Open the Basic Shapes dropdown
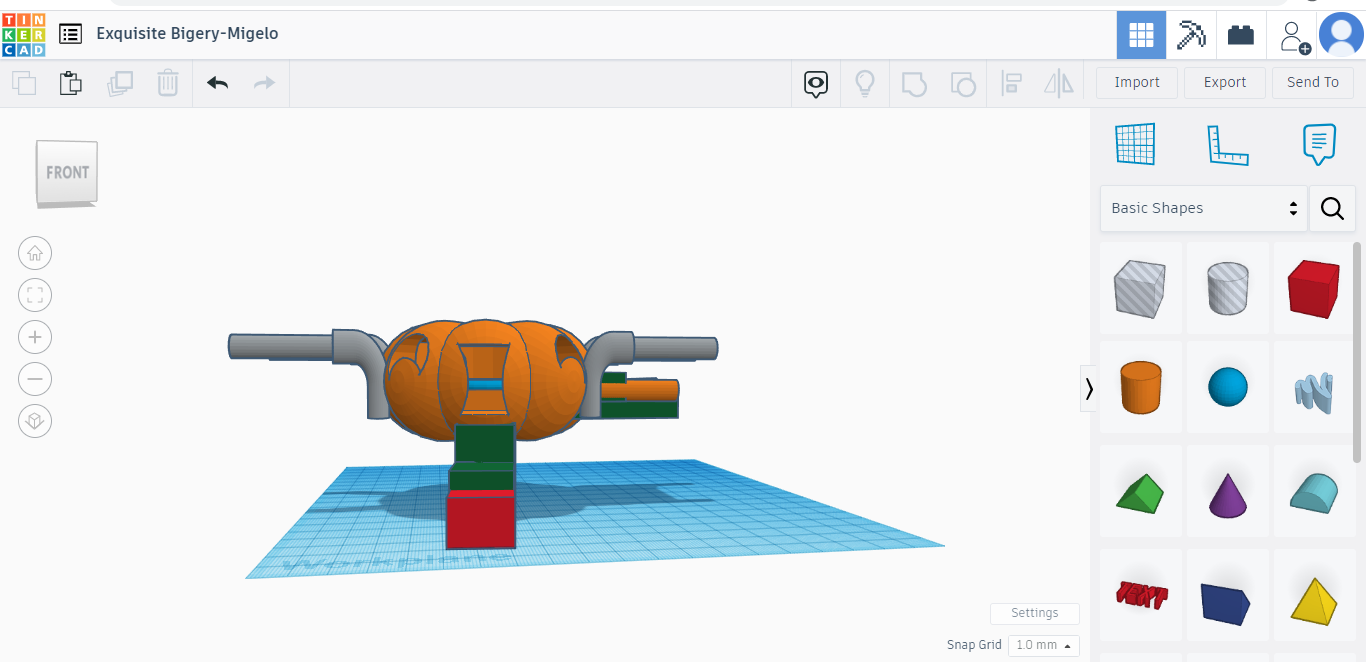 point(1203,208)
